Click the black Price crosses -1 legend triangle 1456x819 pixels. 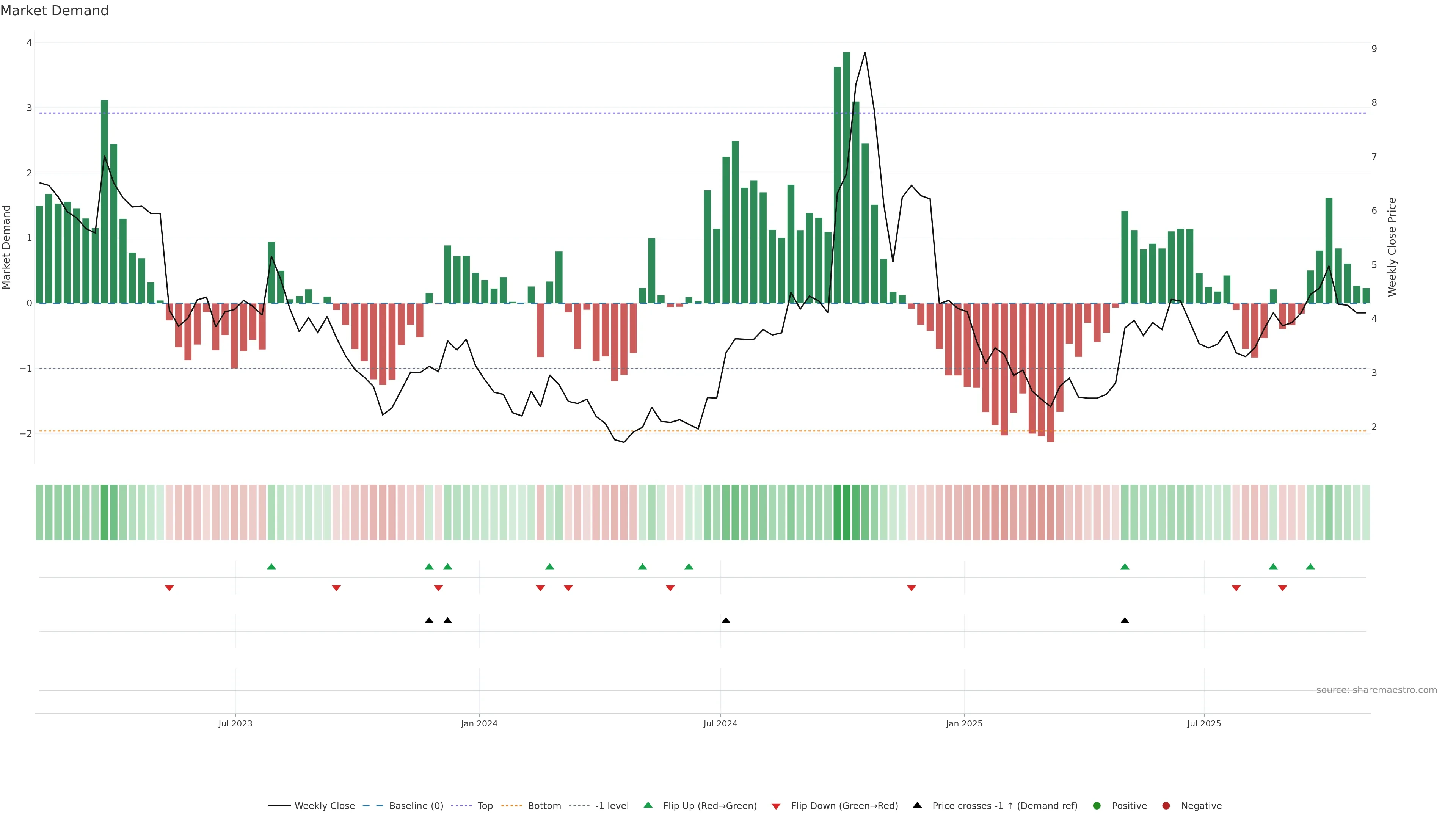click(917, 805)
